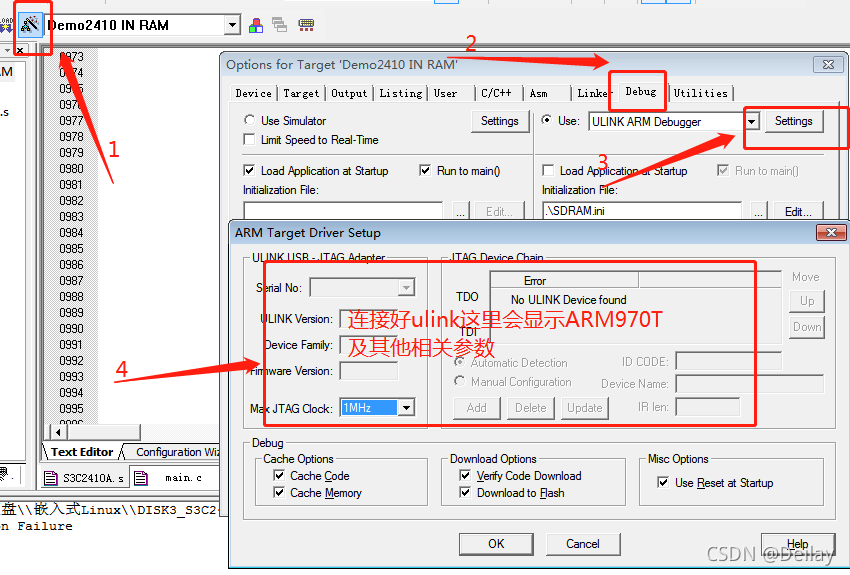The image size is (850, 575).
Task: Toggle Download to Flash checkbox
Action: [465, 492]
